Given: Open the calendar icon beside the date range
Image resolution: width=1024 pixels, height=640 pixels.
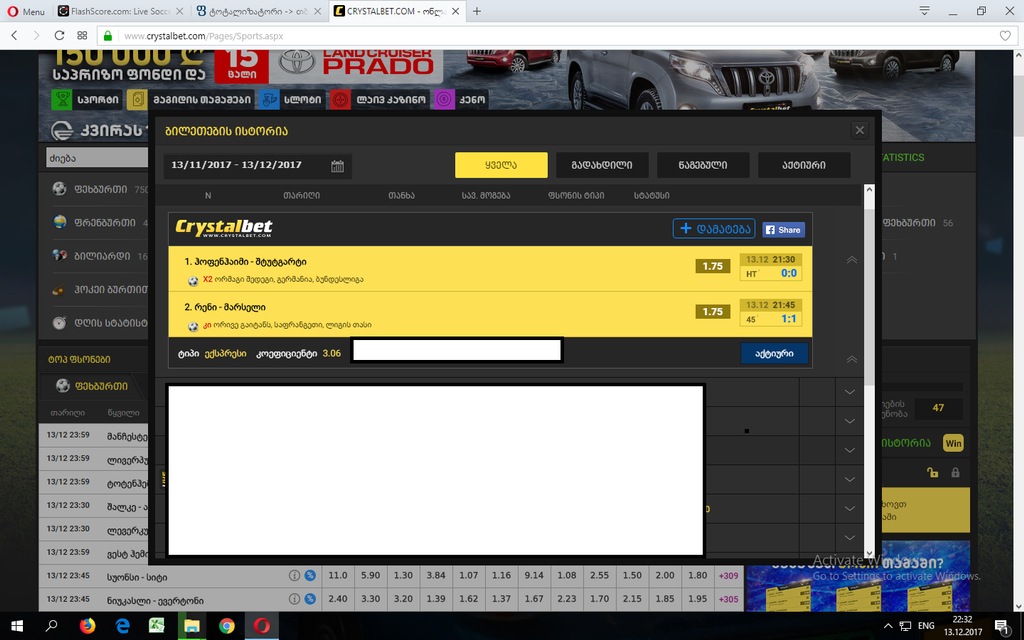Looking at the screenshot, I should click(x=337, y=166).
